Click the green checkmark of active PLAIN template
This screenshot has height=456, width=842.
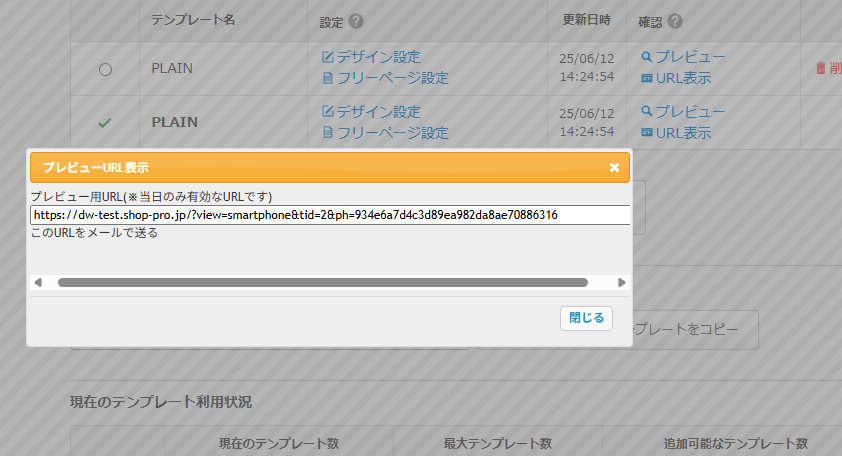[105, 122]
